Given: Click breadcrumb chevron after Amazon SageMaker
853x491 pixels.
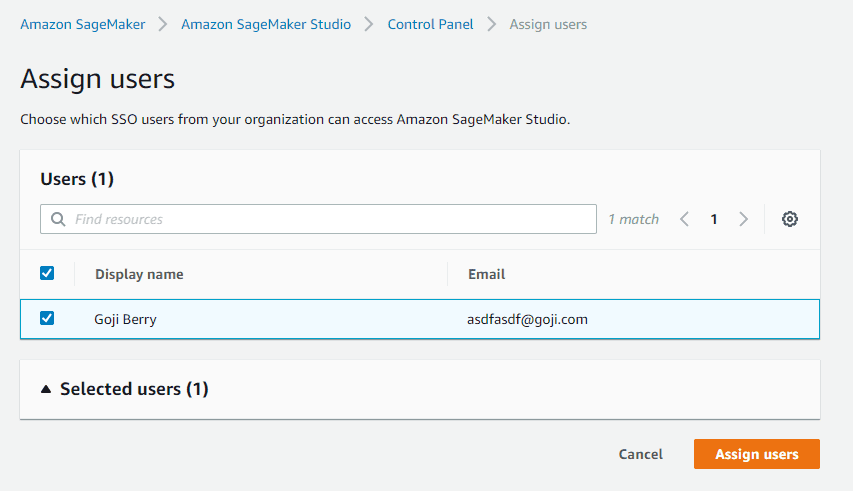Looking at the screenshot, I should point(162,24).
